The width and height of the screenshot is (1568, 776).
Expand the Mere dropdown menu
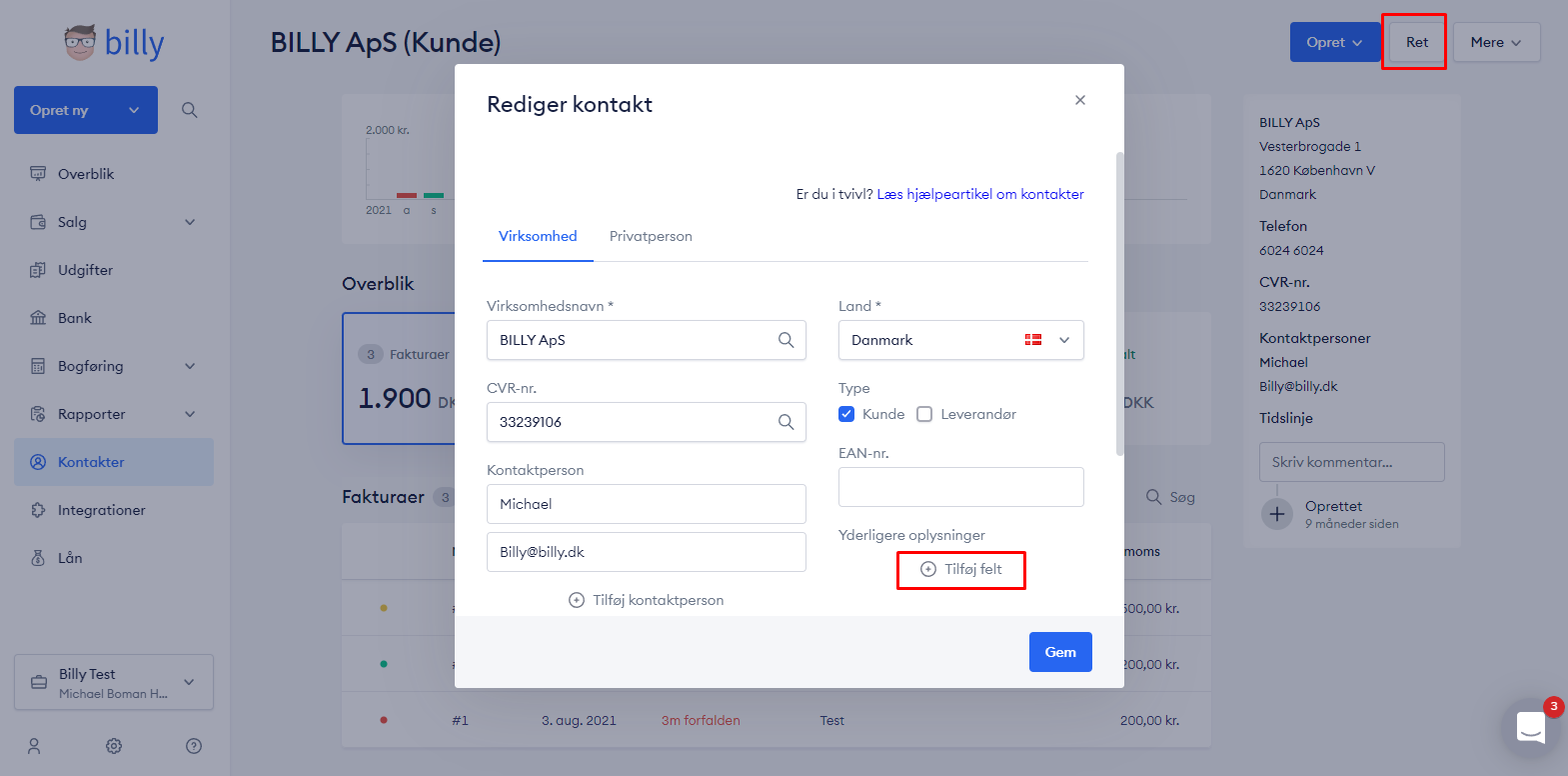[1496, 42]
